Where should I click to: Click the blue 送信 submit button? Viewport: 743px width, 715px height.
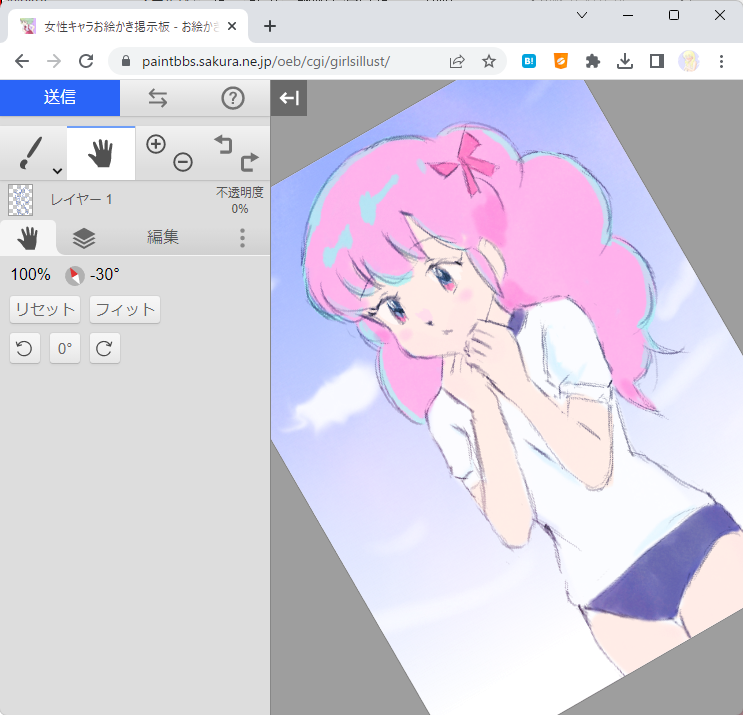click(60, 98)
